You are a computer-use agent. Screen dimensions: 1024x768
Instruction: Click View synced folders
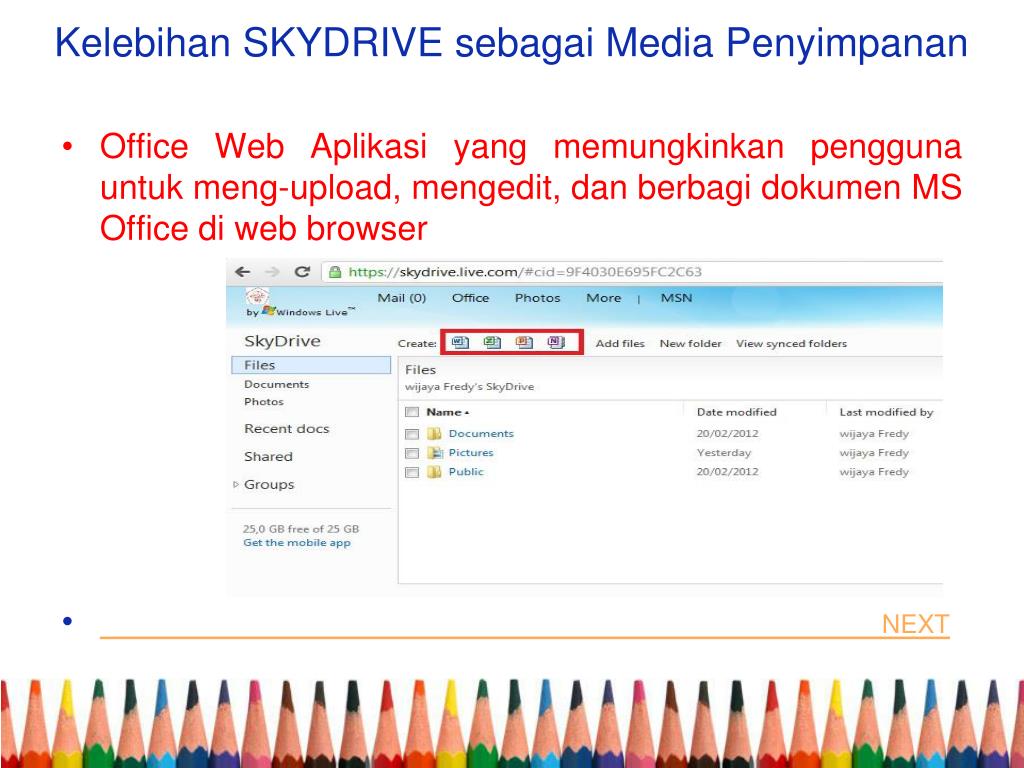coord(791,344)
